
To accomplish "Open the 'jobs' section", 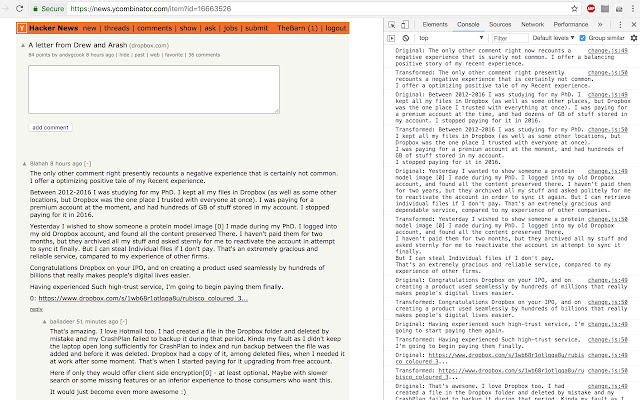I will click(231, 28).
